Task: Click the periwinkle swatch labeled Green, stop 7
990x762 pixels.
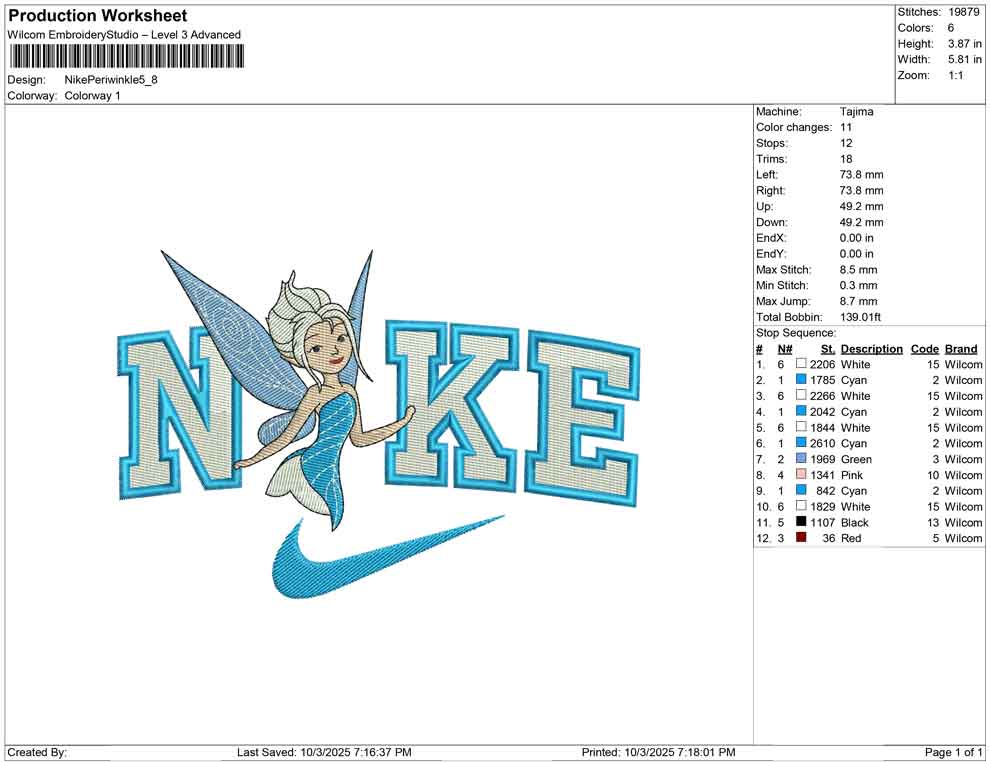Action: coord(801,458)
